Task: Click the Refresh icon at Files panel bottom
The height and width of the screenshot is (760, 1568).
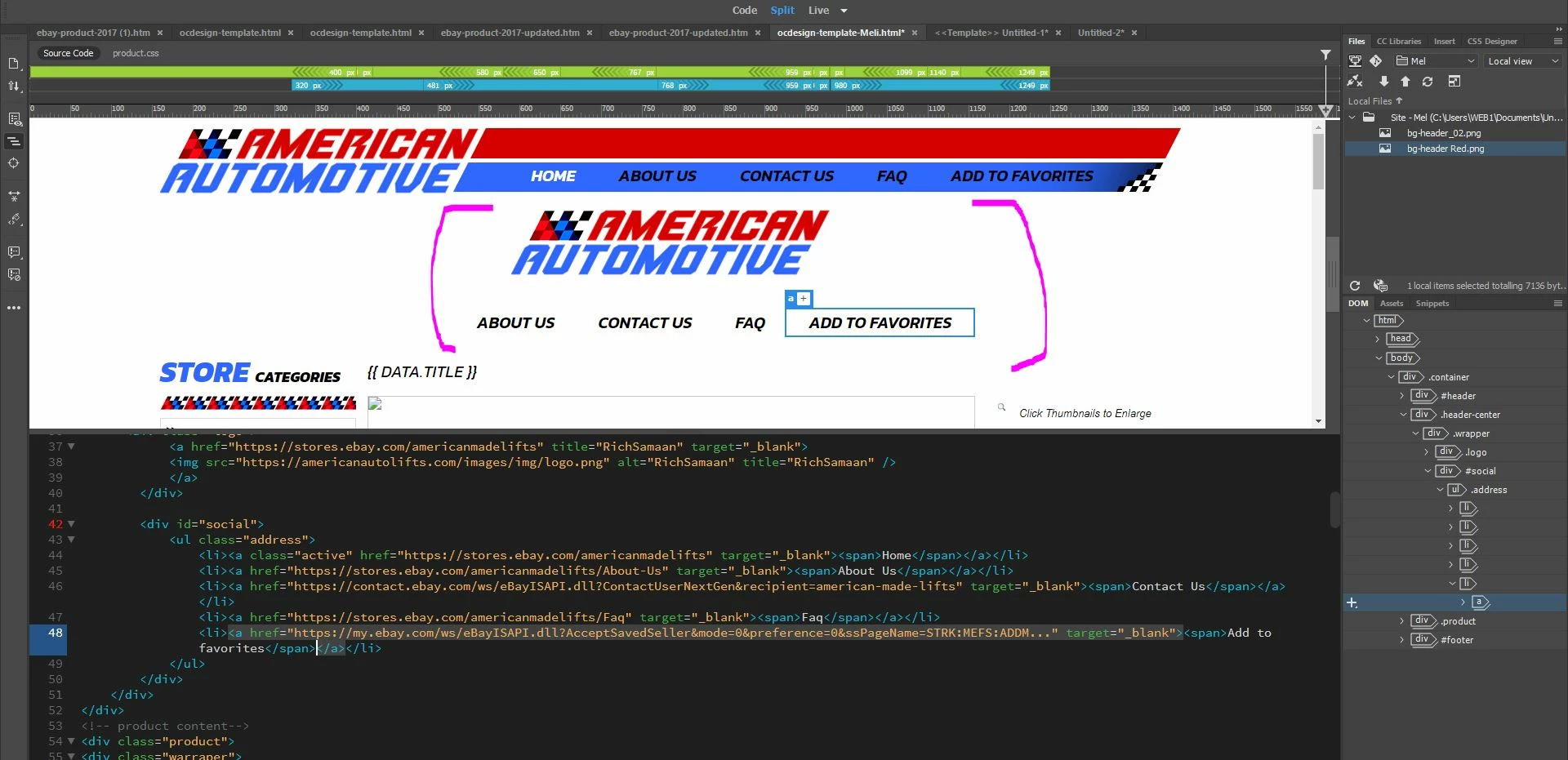Action: point(1355,286)
